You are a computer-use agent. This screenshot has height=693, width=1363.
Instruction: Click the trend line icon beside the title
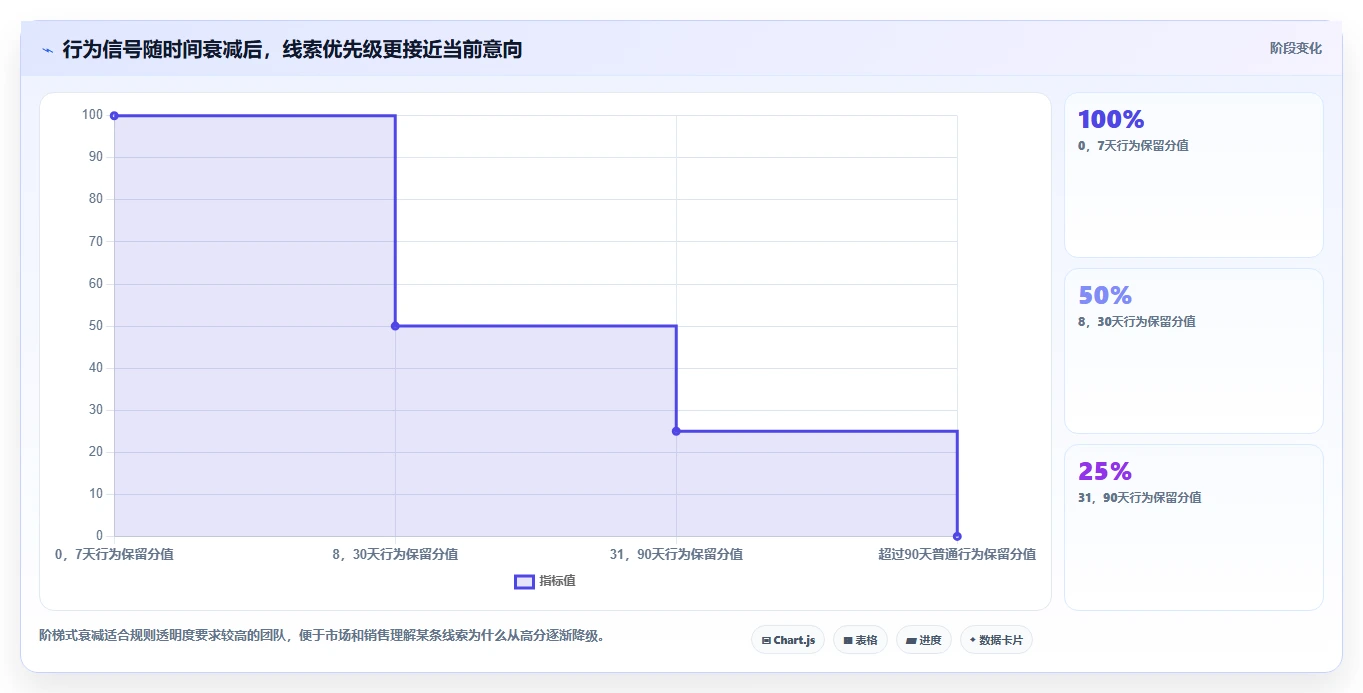click(x=47, y=50)
